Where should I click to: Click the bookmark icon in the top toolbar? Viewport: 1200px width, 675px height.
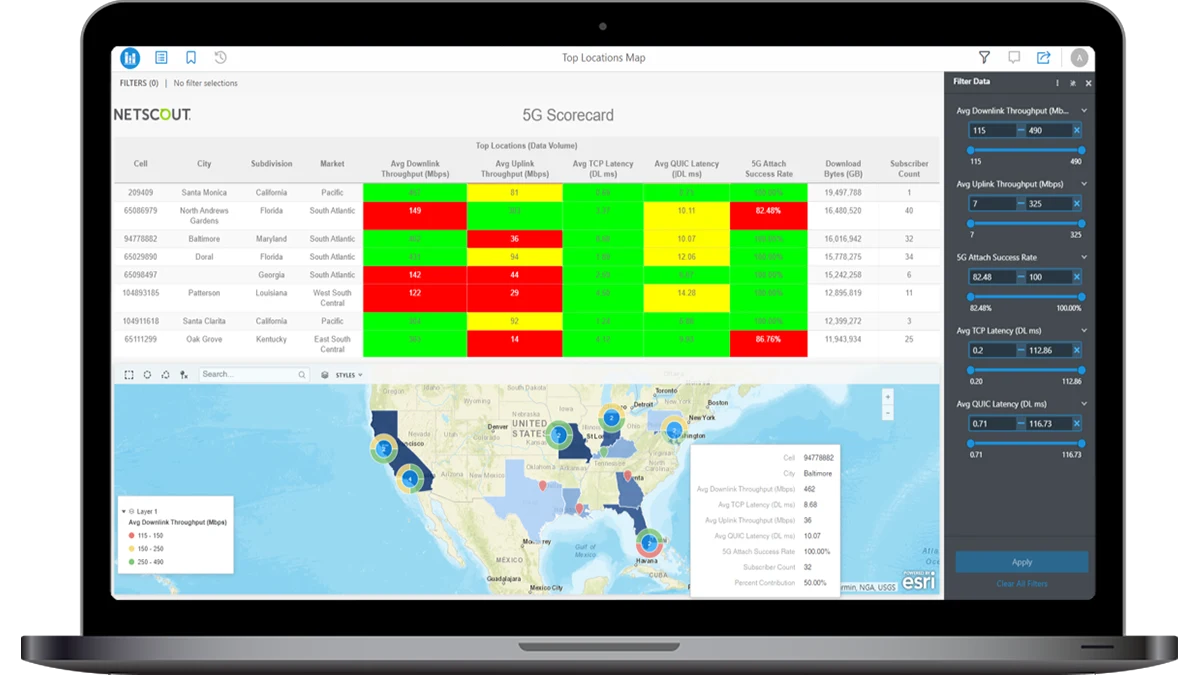pos(192,58)
